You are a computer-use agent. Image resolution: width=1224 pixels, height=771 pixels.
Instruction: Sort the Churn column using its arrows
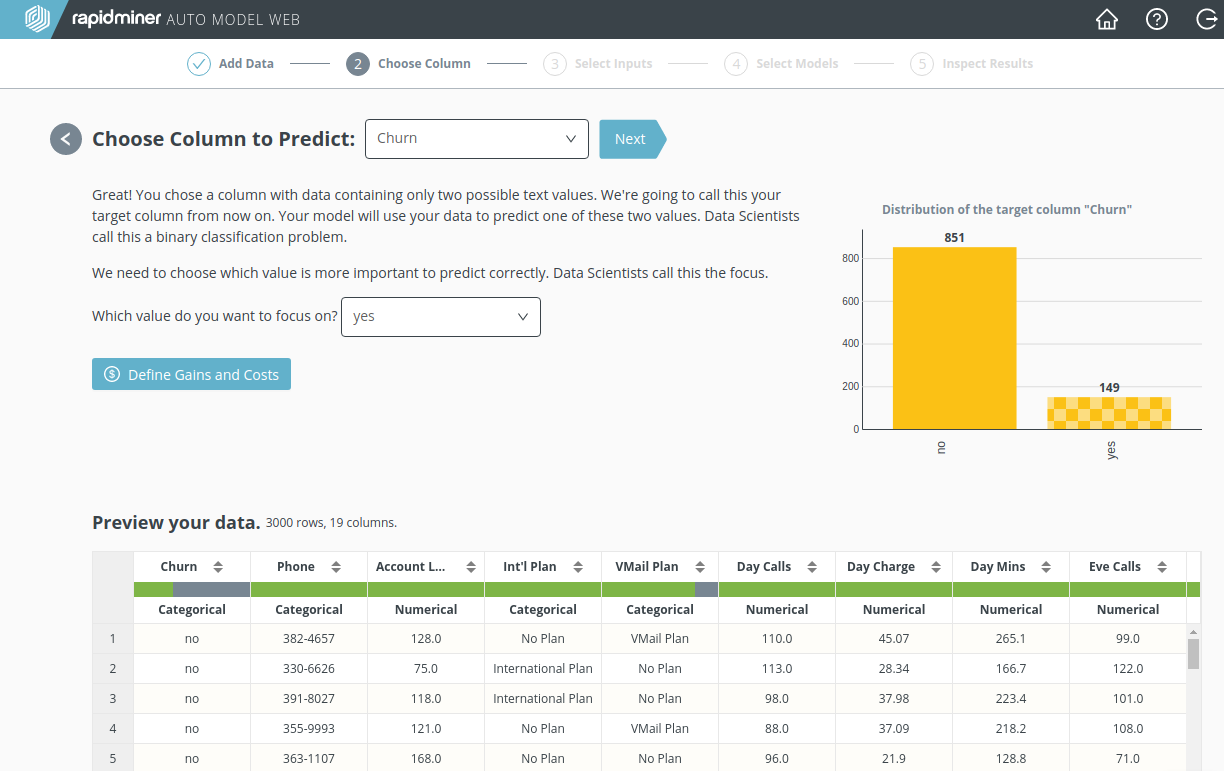coord(217,567)
